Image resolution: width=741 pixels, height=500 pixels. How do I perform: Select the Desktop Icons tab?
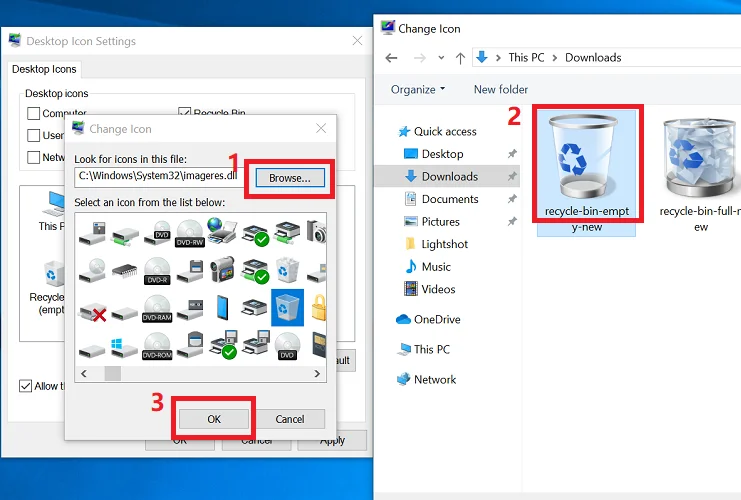[x=44, y=69]
